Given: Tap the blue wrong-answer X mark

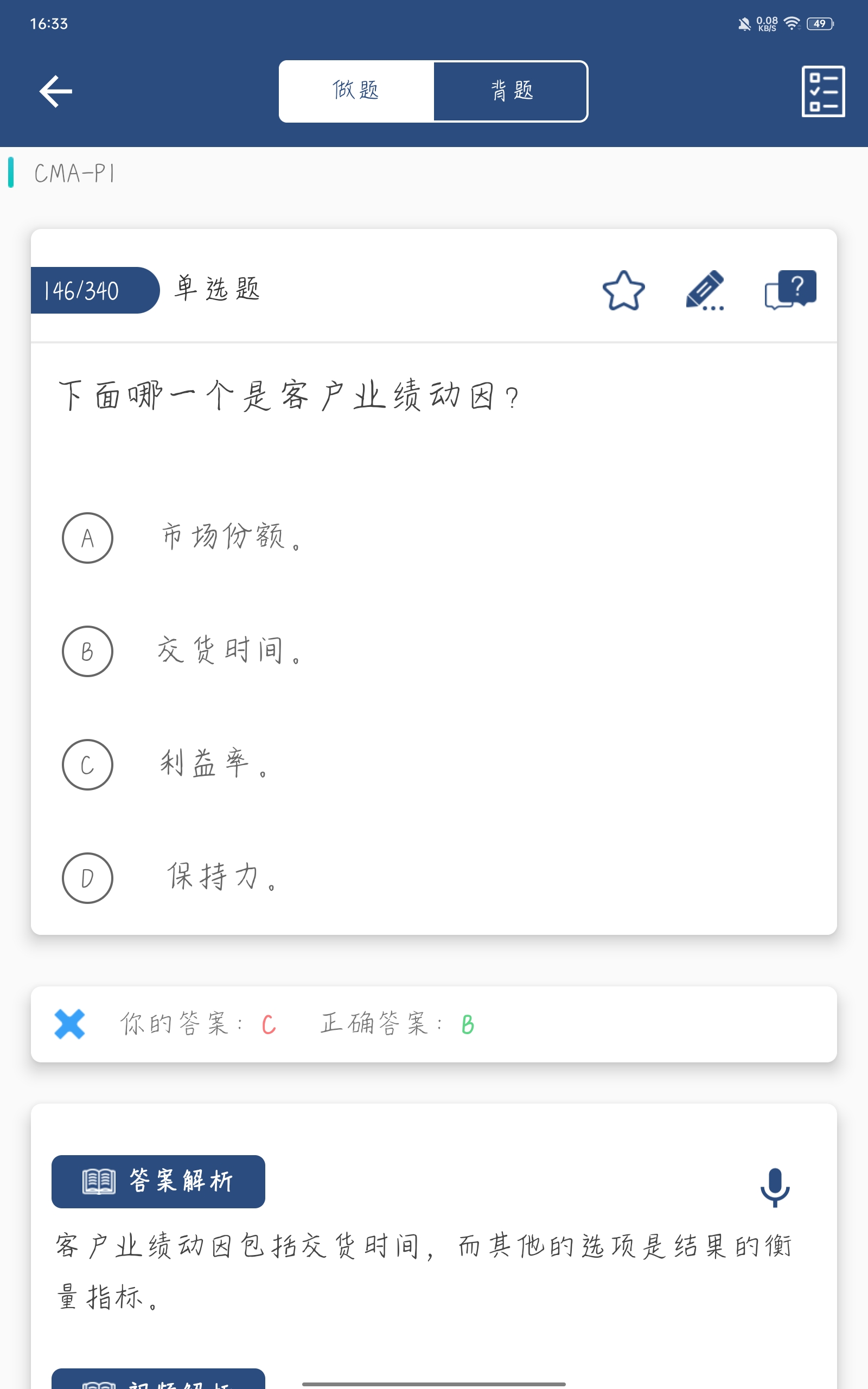Looking at the screenshot, I should [x=69, y=1024].
